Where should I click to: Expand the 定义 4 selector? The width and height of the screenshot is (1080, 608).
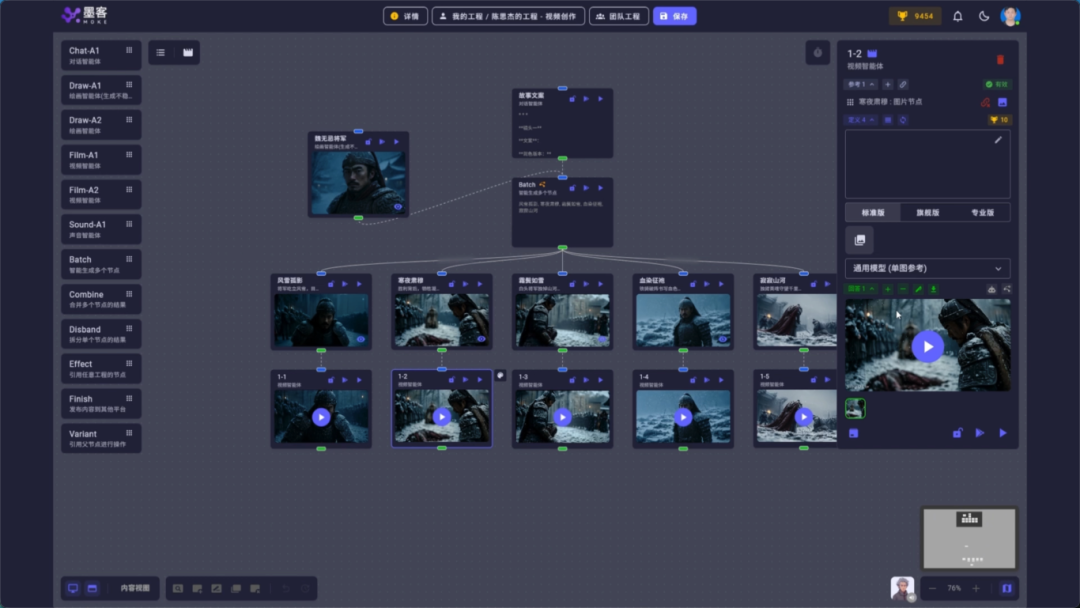point(861,120)
